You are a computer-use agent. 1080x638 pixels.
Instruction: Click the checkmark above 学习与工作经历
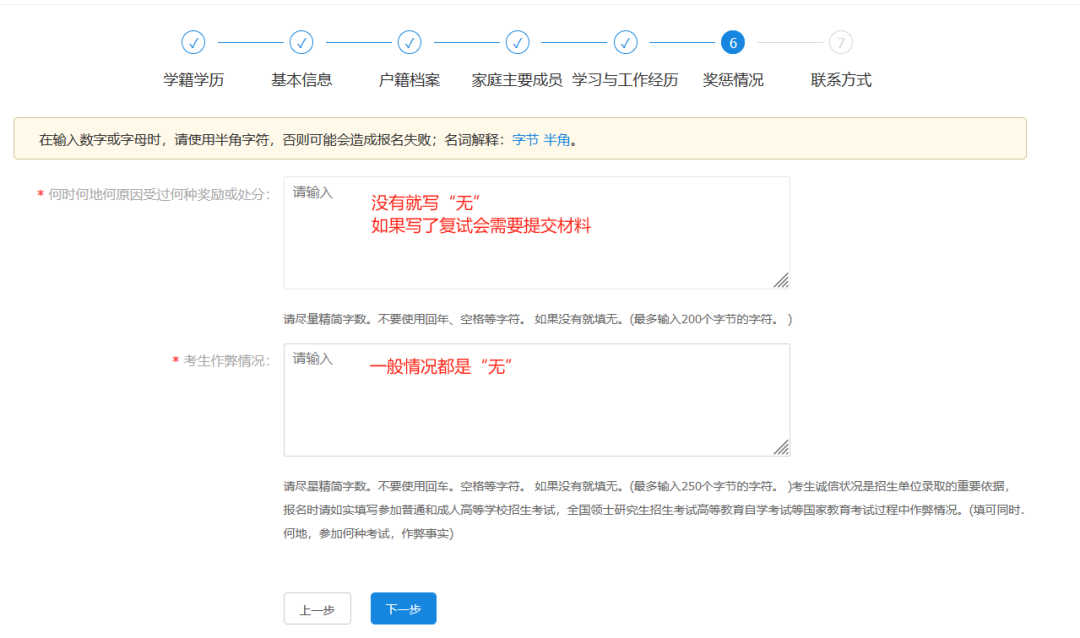point(626,43)
